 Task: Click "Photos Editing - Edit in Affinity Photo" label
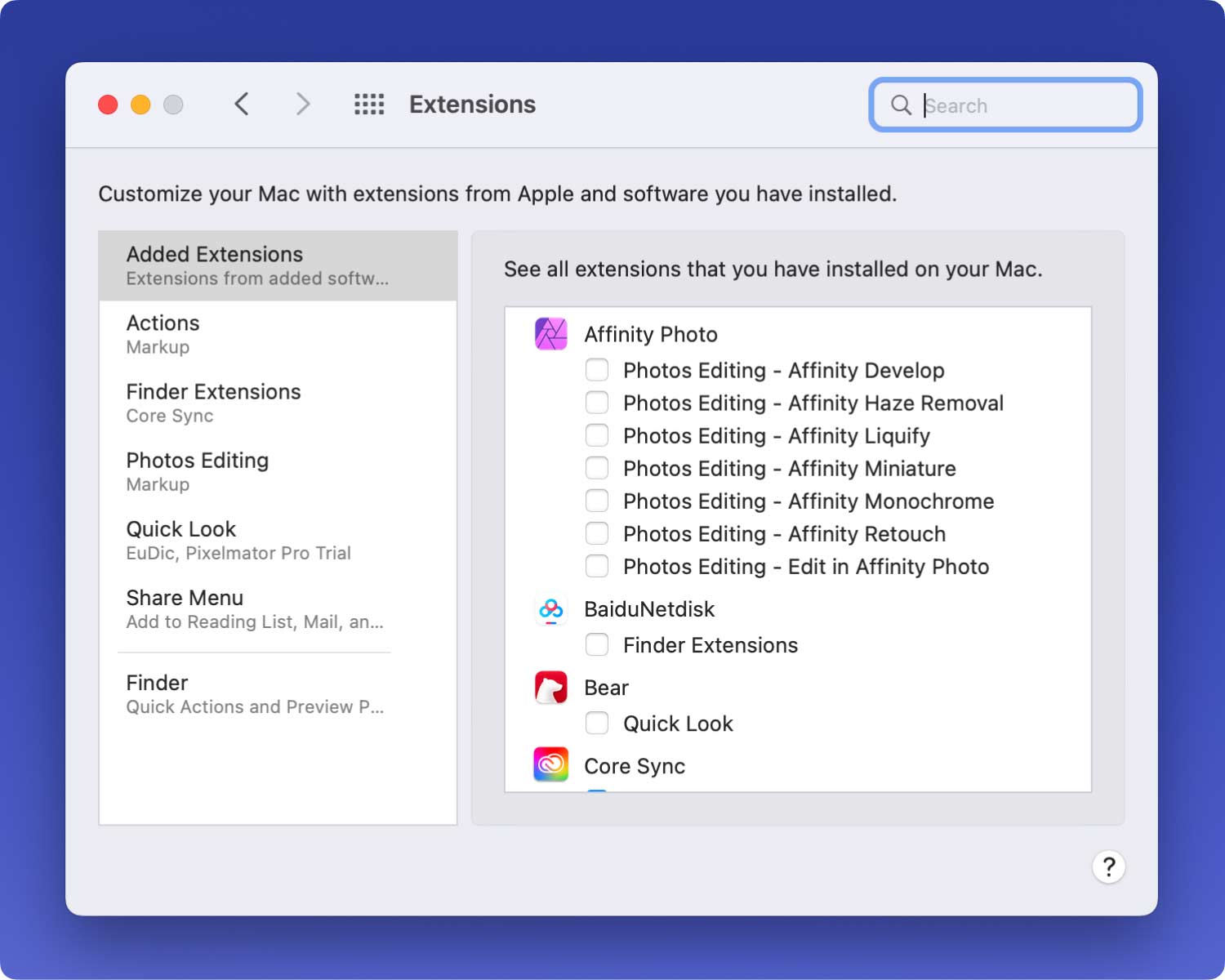point(806,567)
